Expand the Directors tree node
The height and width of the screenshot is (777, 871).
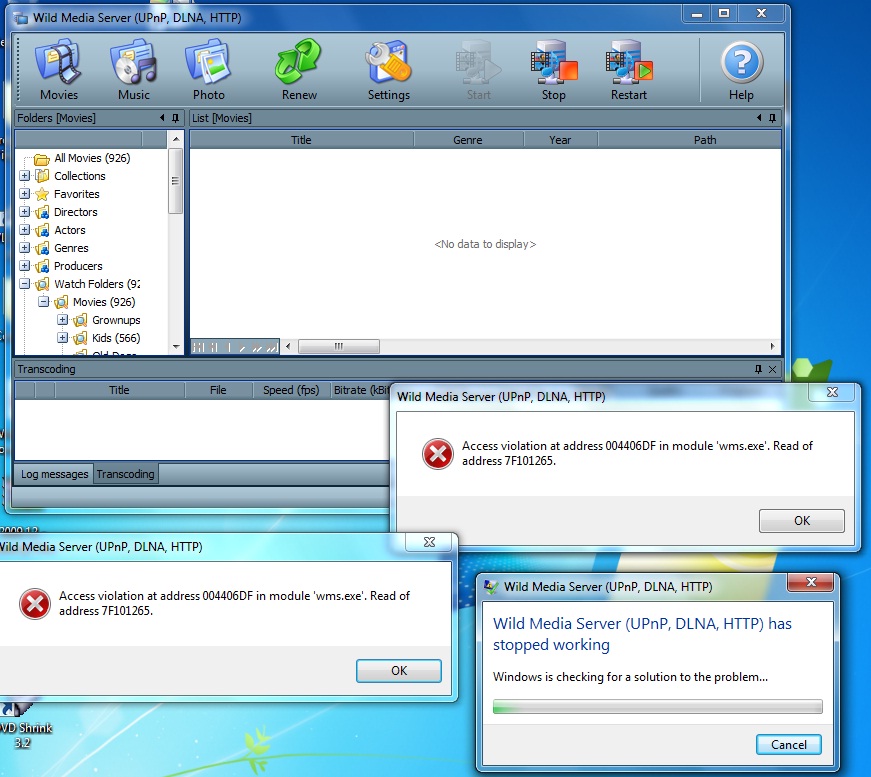pos(24,212)
